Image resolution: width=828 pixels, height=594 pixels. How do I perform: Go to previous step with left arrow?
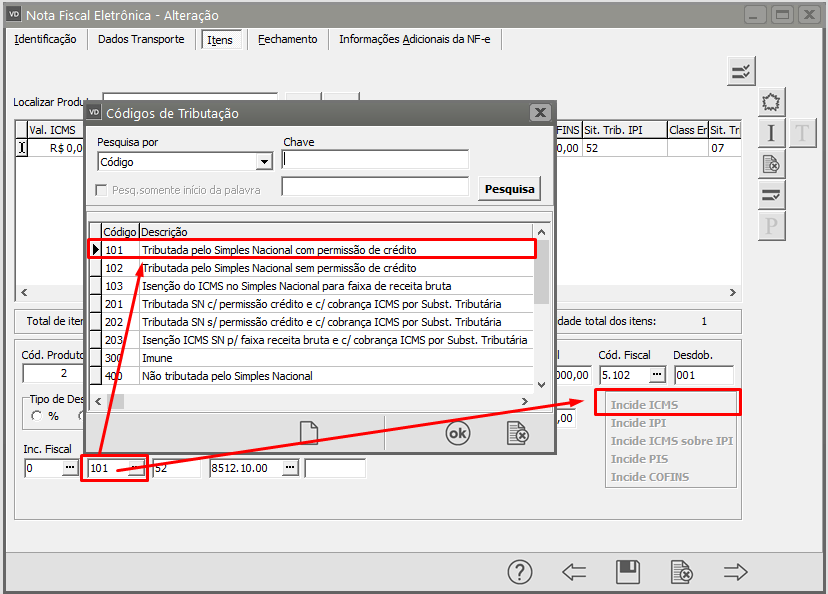point(574,572)
